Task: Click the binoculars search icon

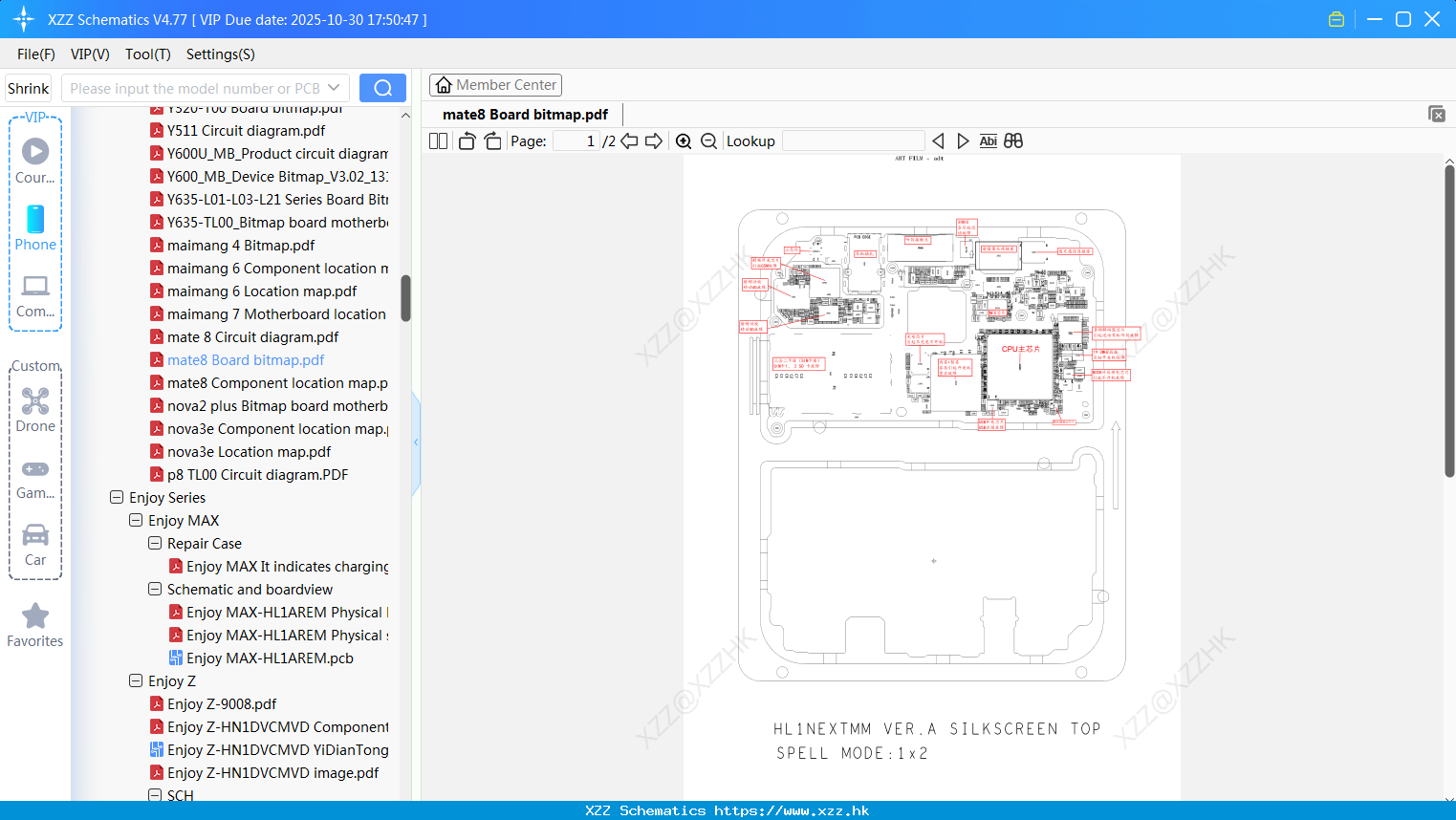Action: click(x=1013, y=140)
